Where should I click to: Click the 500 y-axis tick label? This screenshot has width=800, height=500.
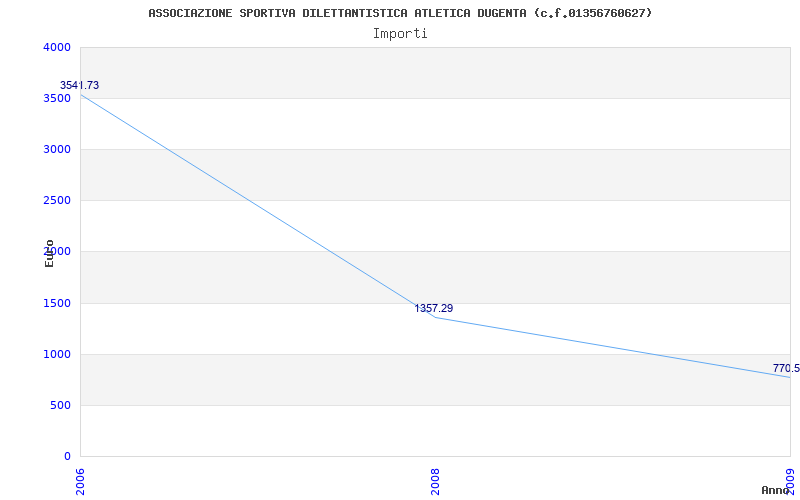pyautogui.click(x=61, y=406)
